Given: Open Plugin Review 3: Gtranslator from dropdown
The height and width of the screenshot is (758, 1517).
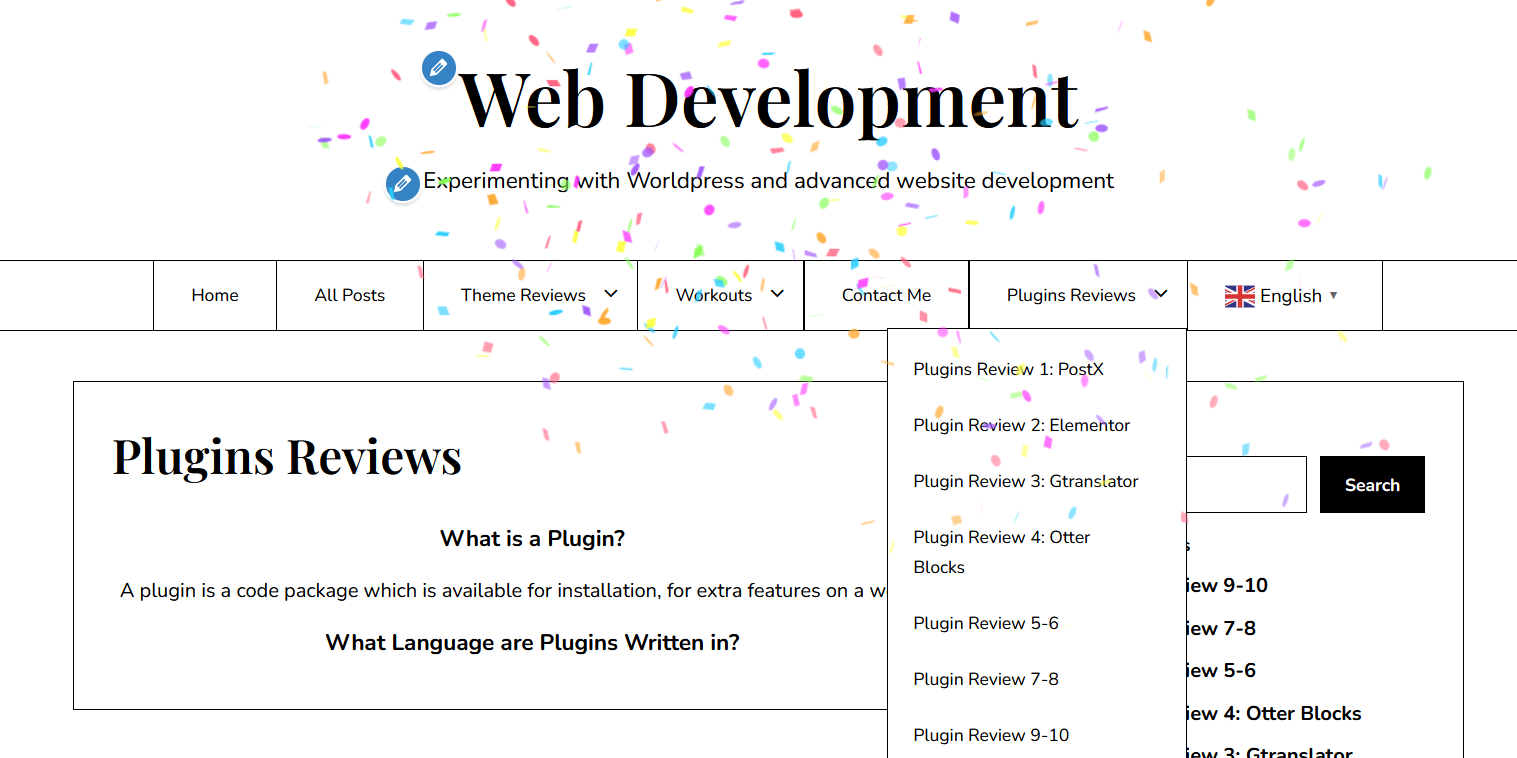Looking at the screenshot, I should pyautogui.click(x=1025, y=481).
